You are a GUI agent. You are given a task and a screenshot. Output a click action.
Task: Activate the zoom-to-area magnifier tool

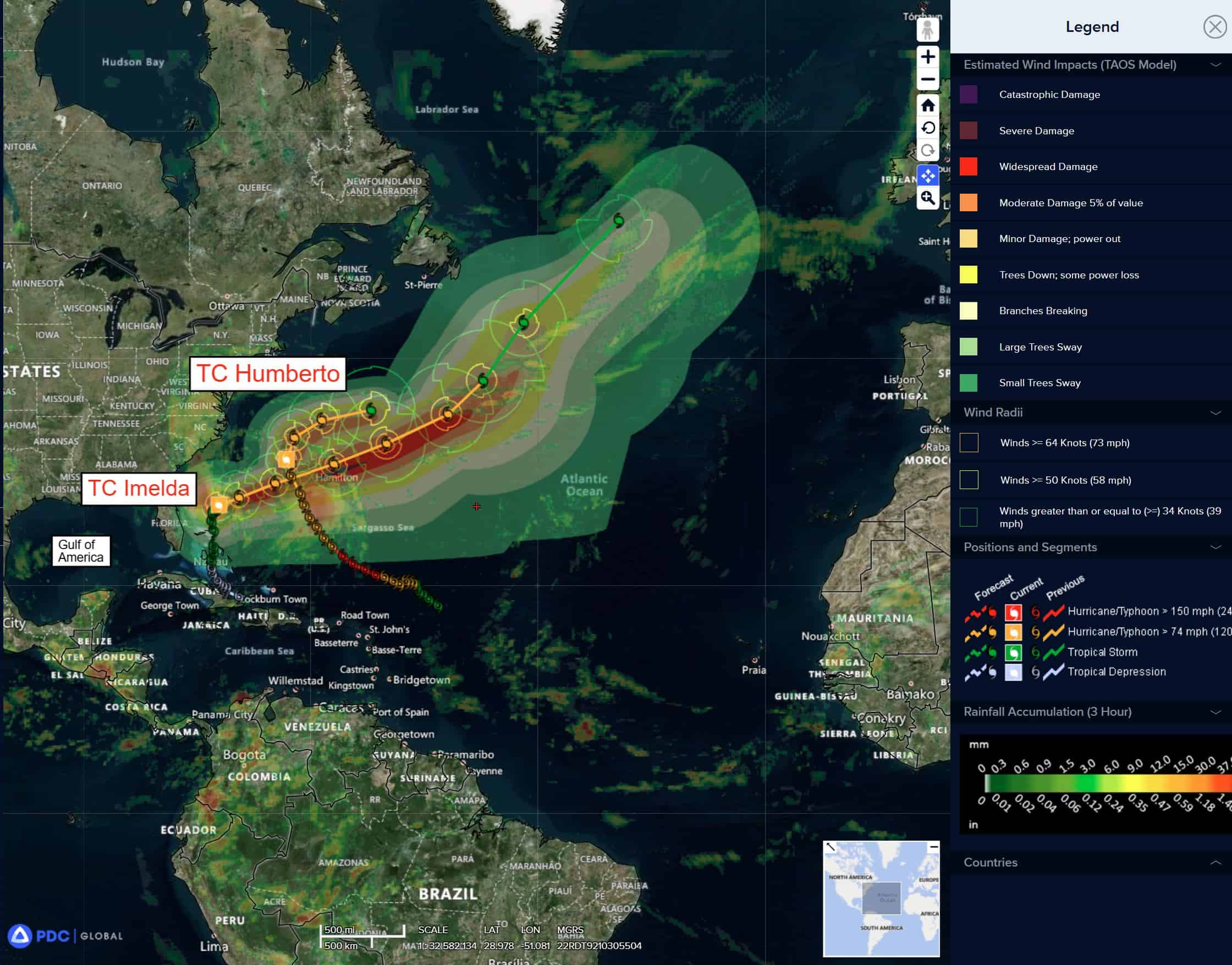[927, 198]
